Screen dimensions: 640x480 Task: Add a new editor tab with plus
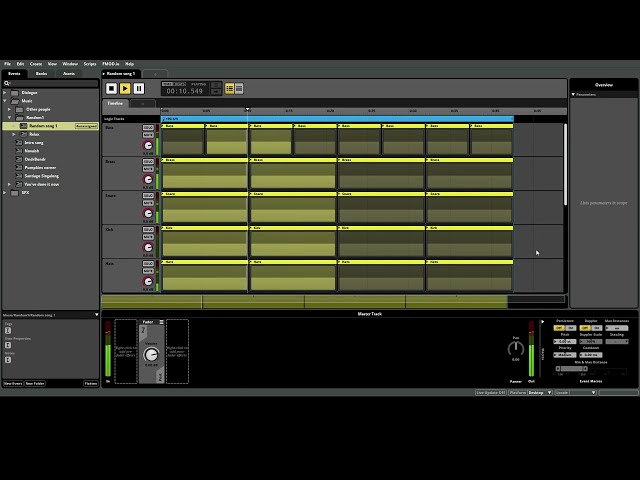[155, 74]
